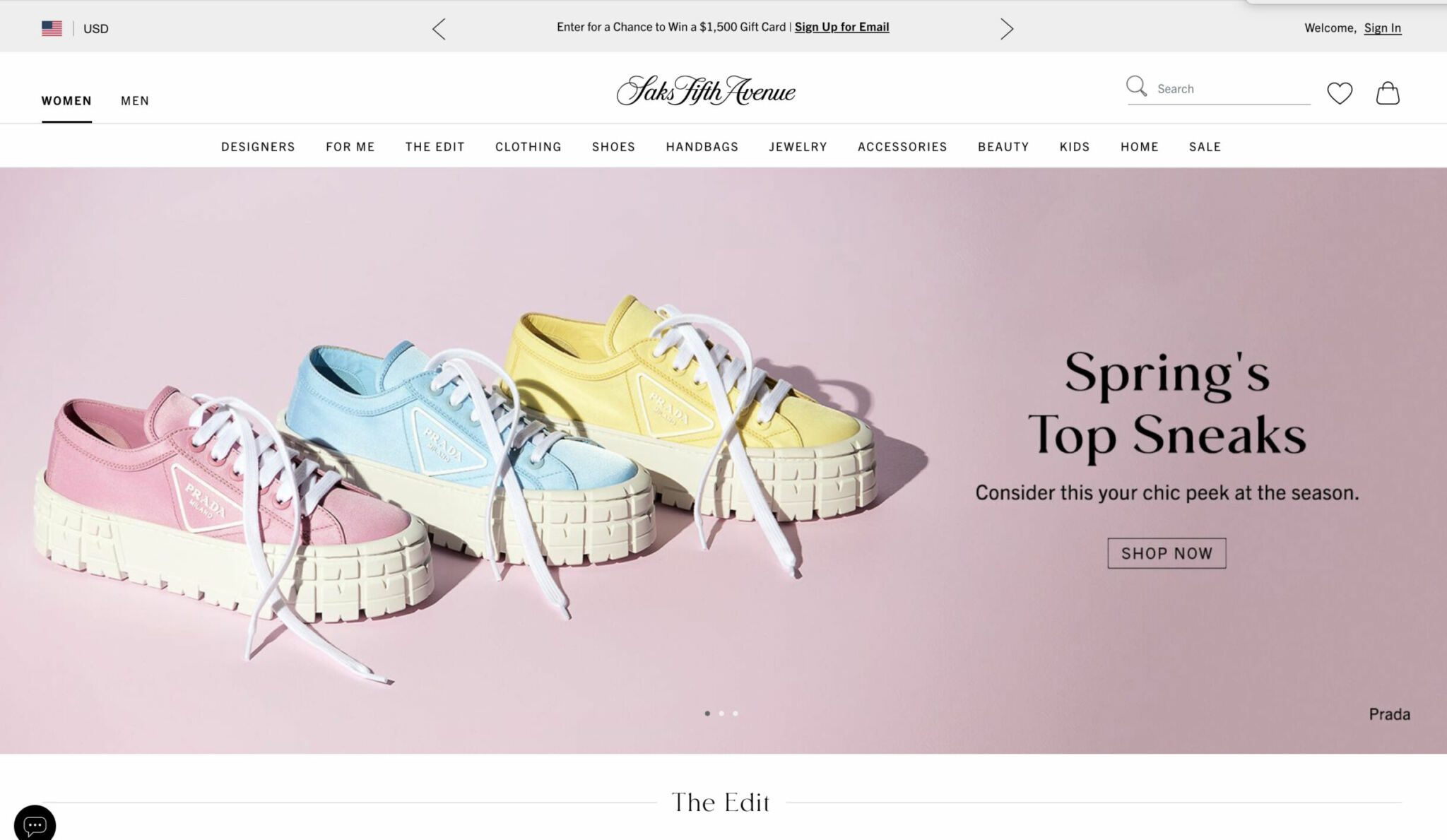The height and width of the screenshot is (840, 1447).
Task: Open the Sale menu item
Action: [x=1205, y=147]
